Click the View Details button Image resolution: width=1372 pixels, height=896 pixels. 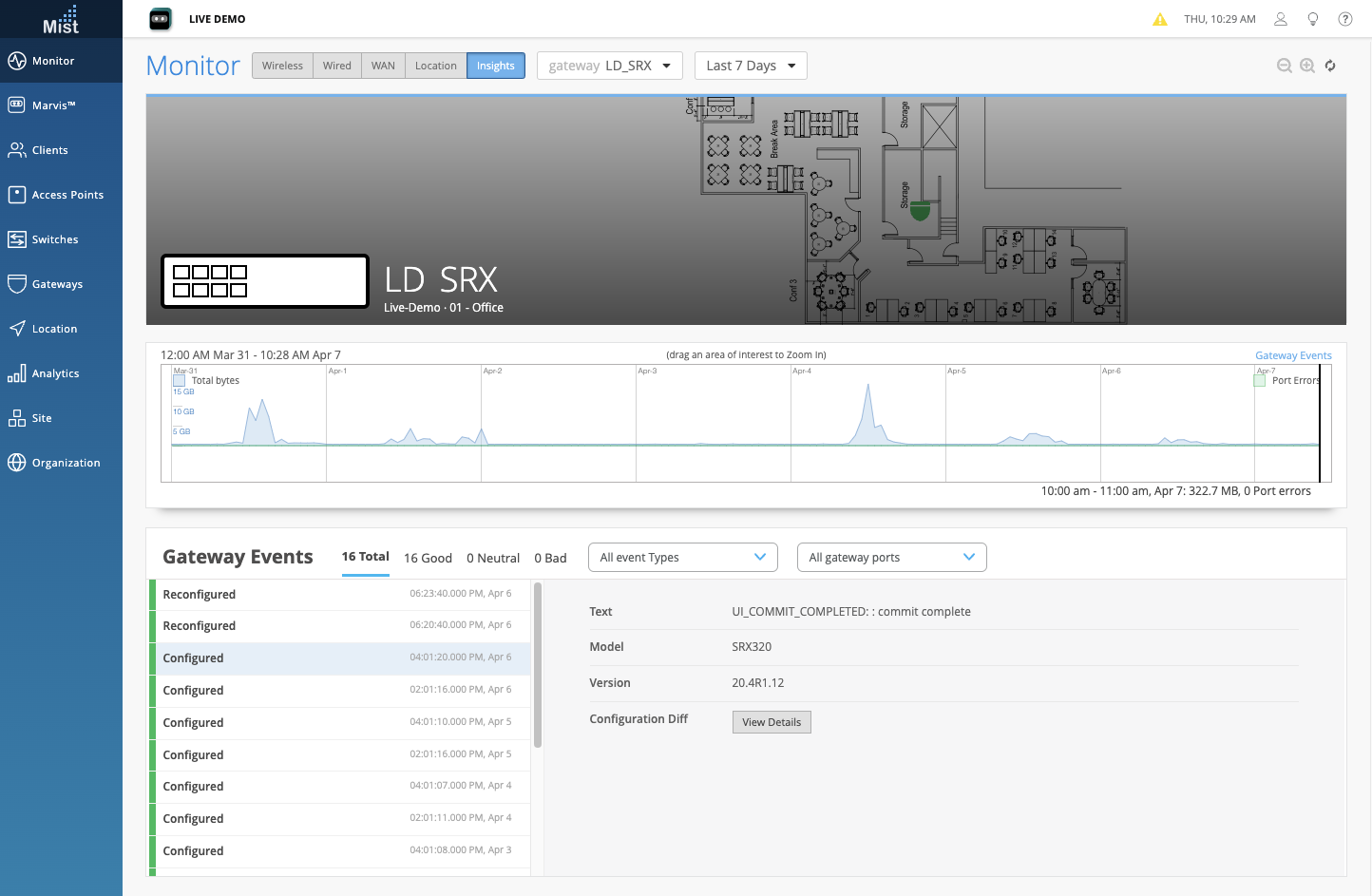(x=772, y=722)
